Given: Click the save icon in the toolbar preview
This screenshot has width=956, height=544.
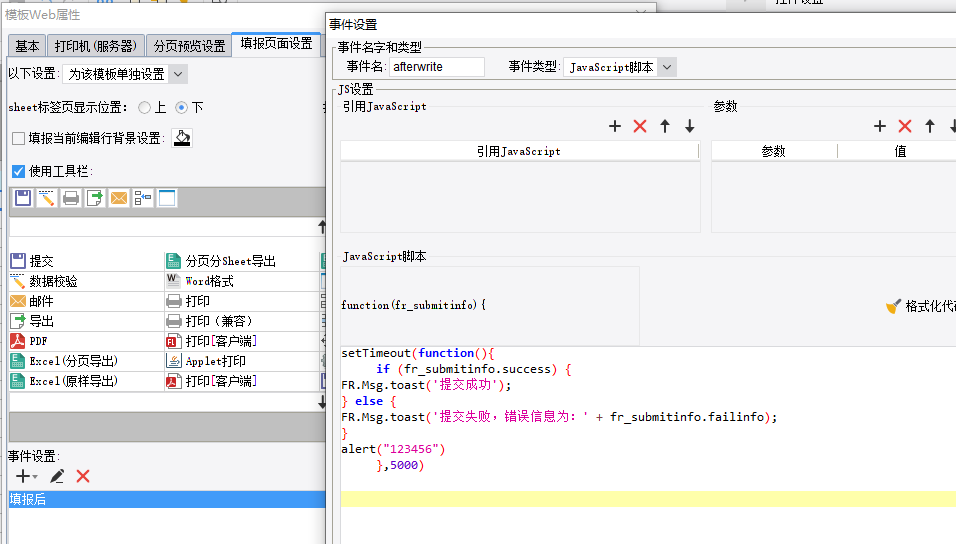Looking at the screenshot, I should coord(23,198).
